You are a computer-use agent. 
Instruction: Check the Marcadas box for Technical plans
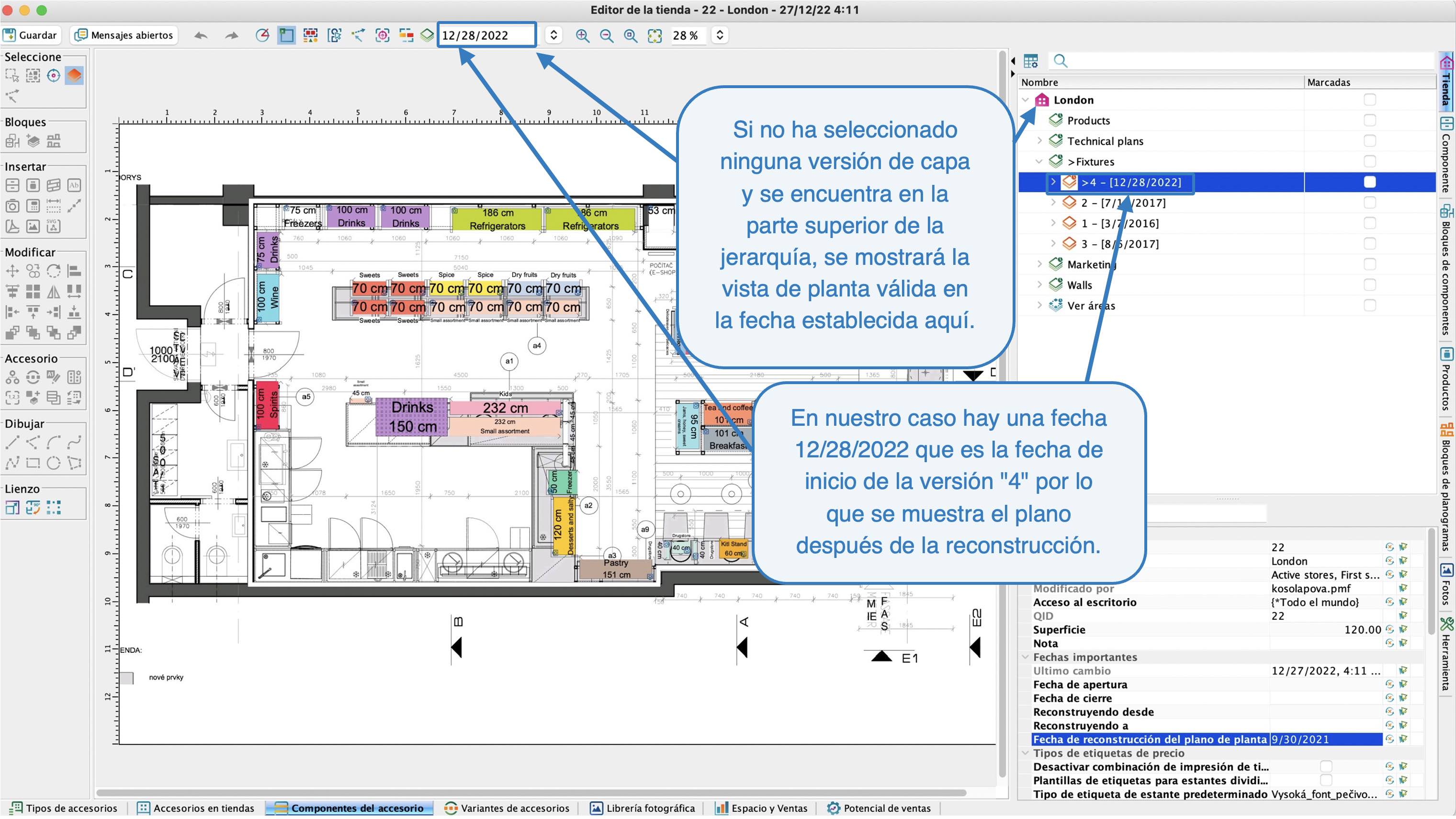tap(1369, 141)
